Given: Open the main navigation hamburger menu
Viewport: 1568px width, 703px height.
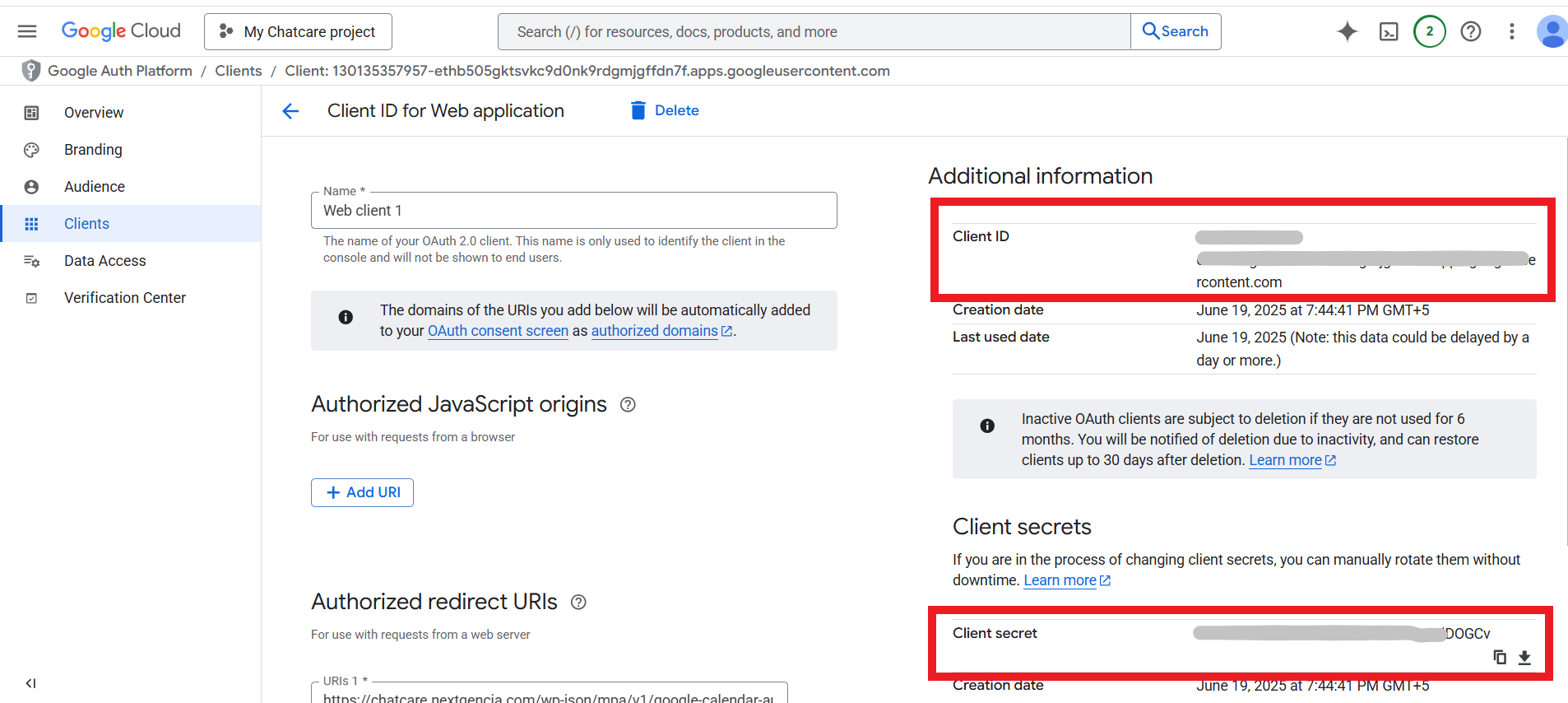Looking at the screenshot, I should click(27, 31).
